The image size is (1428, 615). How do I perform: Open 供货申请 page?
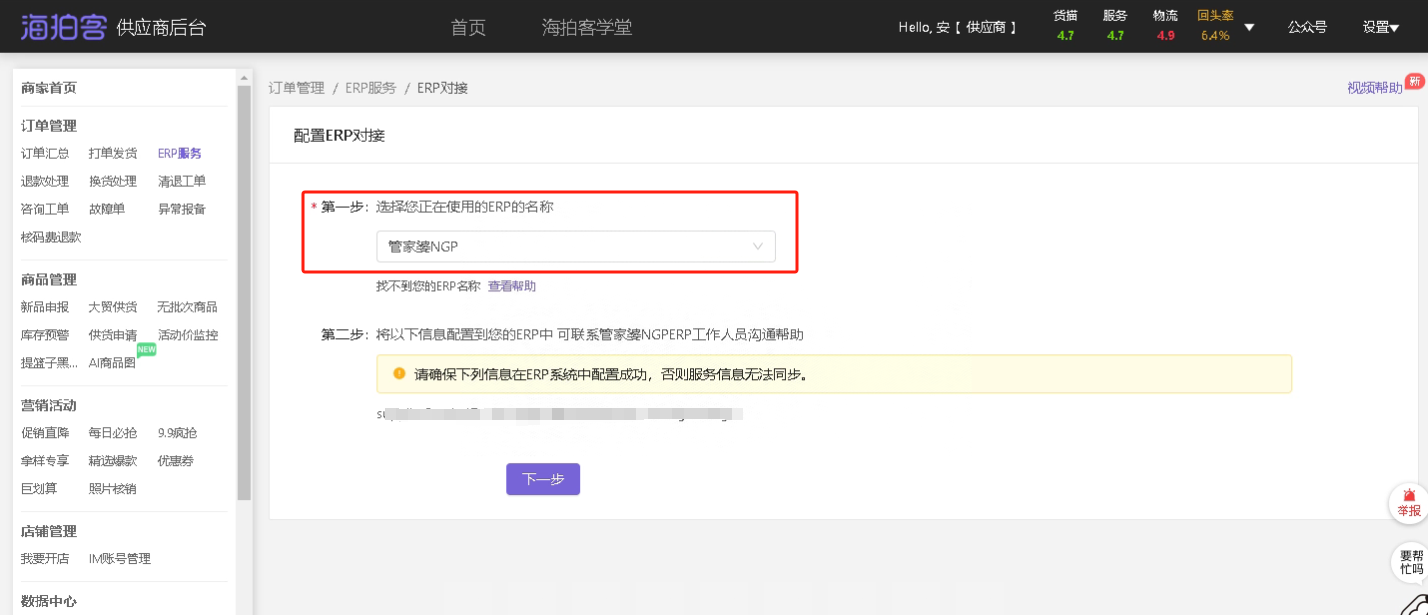pos(113,335)
